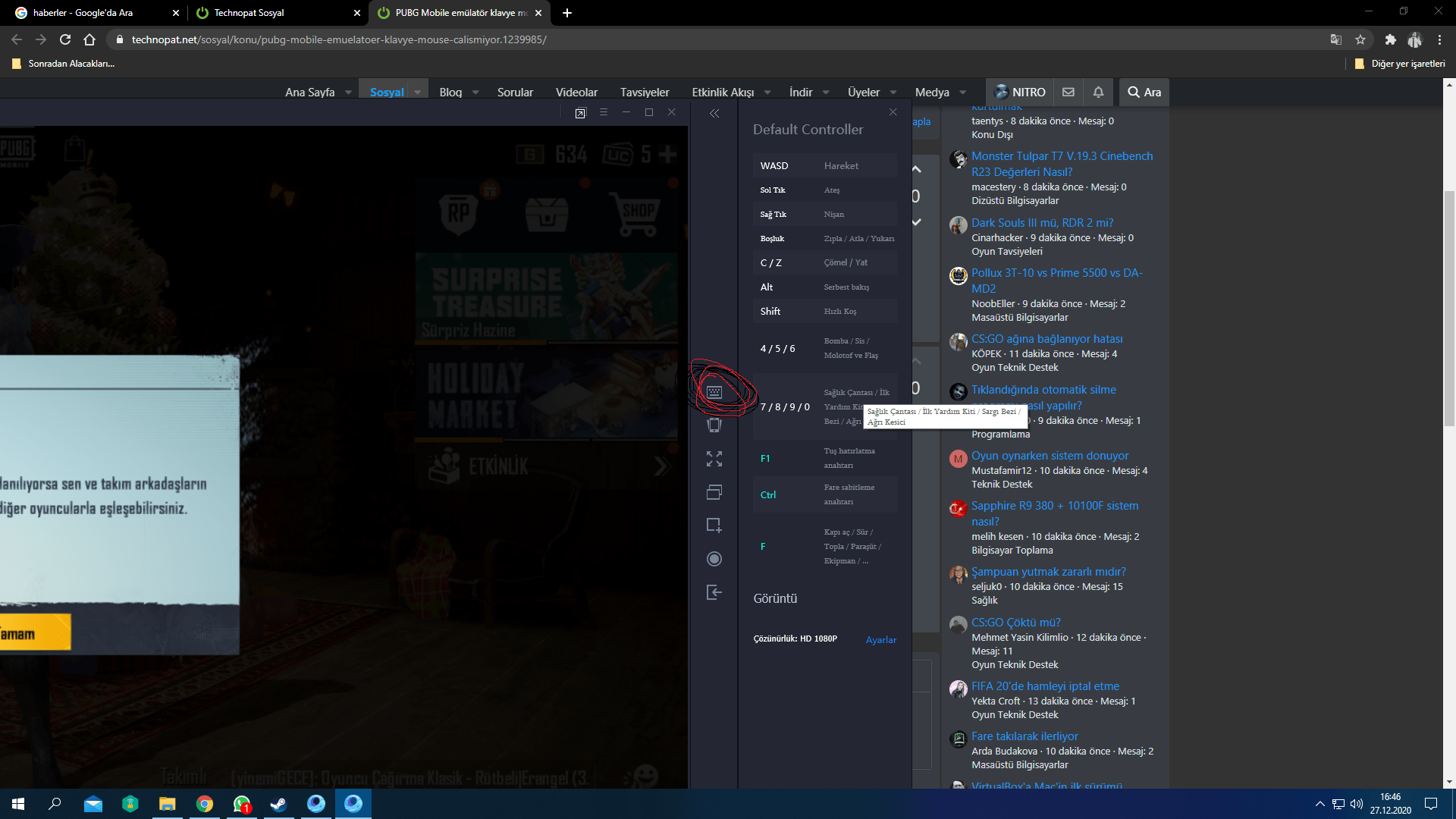Expand the Medya dropdown arrow
Image resolution: width=1456 pixels, height=819 pixels.
click(x=963, y=93)
